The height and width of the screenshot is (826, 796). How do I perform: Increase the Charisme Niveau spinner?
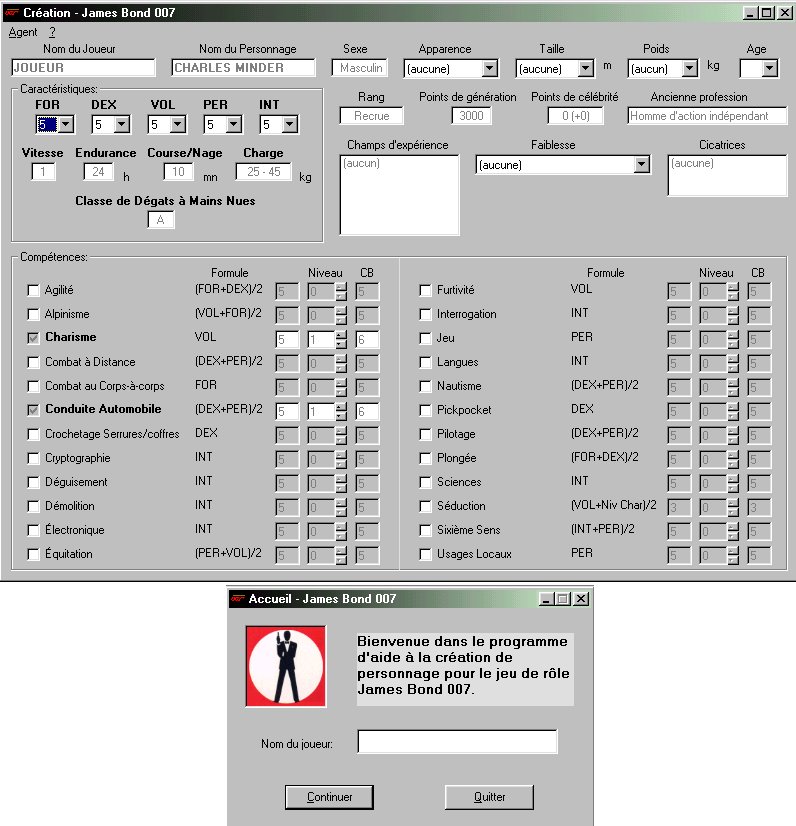(341, 334)
